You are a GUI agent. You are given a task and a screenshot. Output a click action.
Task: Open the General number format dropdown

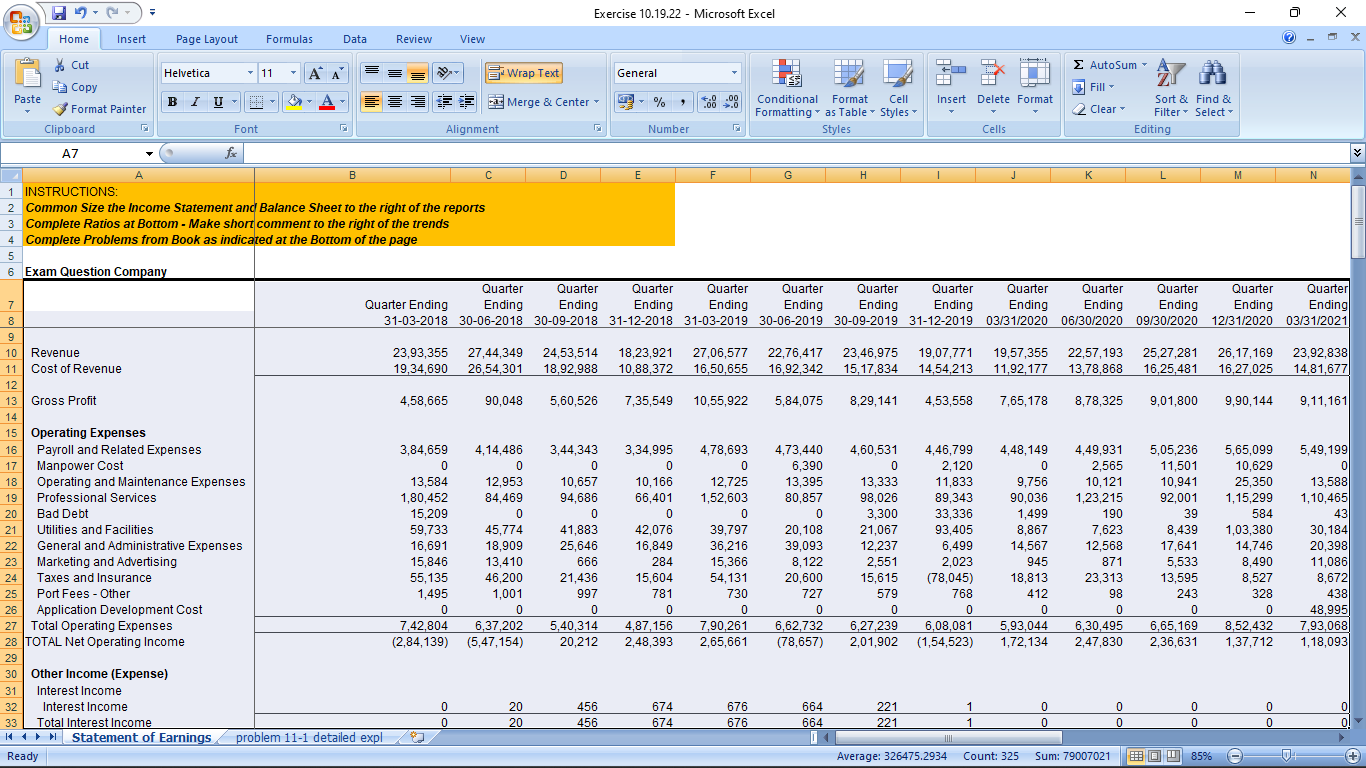[x=734, y=72]
